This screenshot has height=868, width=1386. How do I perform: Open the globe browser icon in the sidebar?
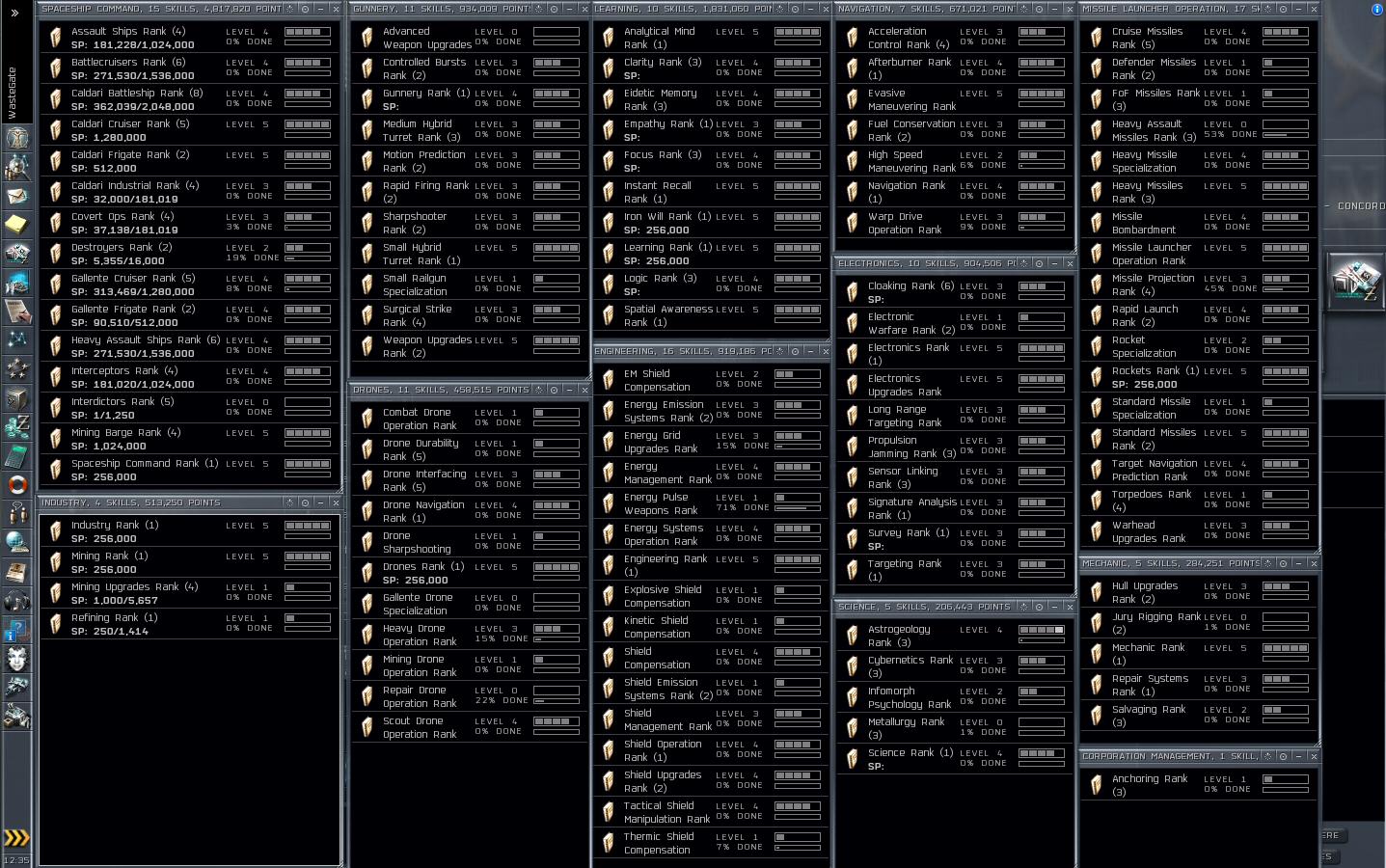point(17,542)
